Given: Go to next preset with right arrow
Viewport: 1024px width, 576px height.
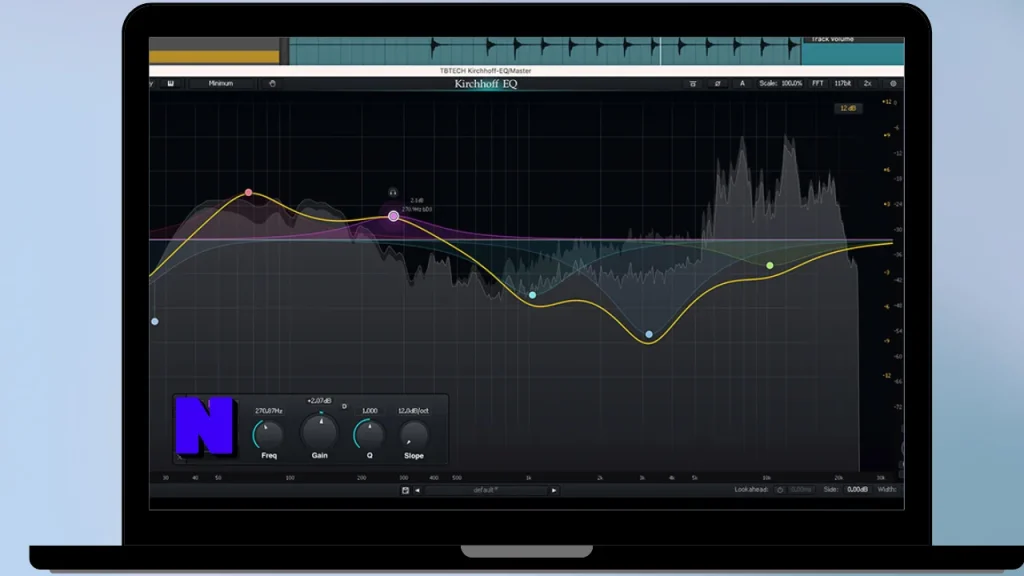Looking at the screenshot, I should (554, 490).
